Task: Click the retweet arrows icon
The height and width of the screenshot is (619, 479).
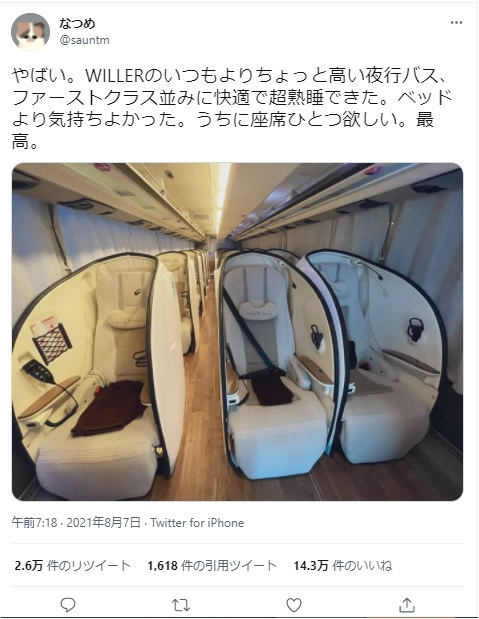Action: [181, 604]
